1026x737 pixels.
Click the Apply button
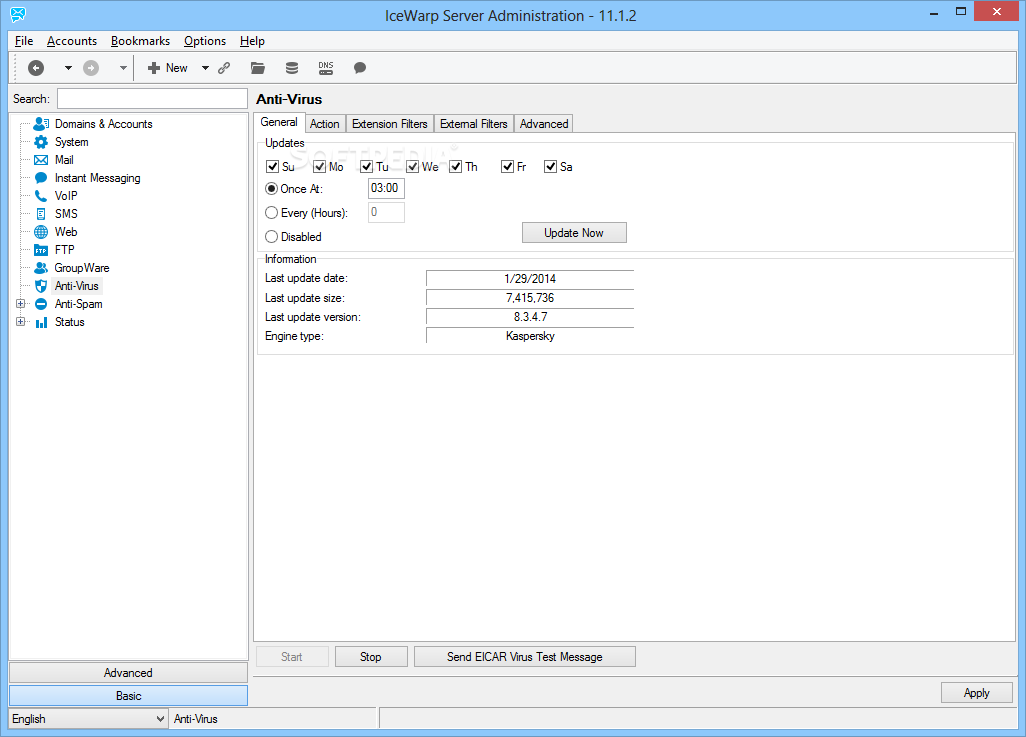pos(976,692)
